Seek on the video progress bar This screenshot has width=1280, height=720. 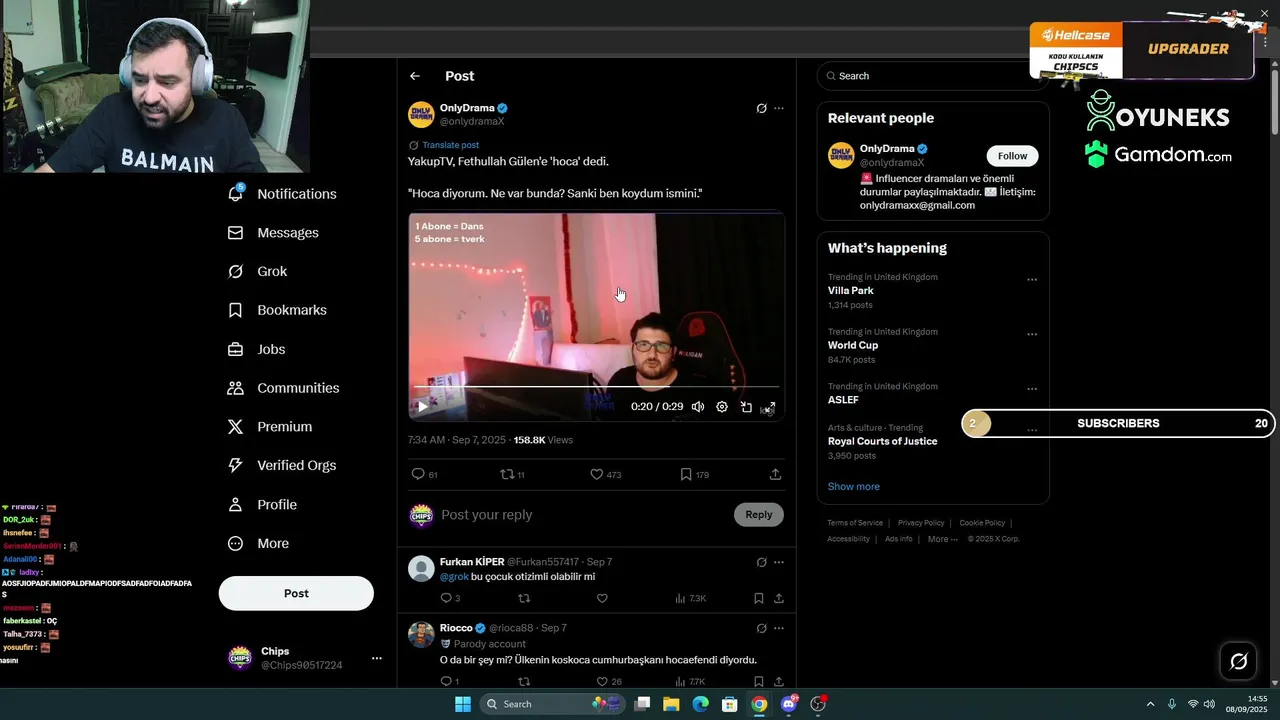coord(596,386)
